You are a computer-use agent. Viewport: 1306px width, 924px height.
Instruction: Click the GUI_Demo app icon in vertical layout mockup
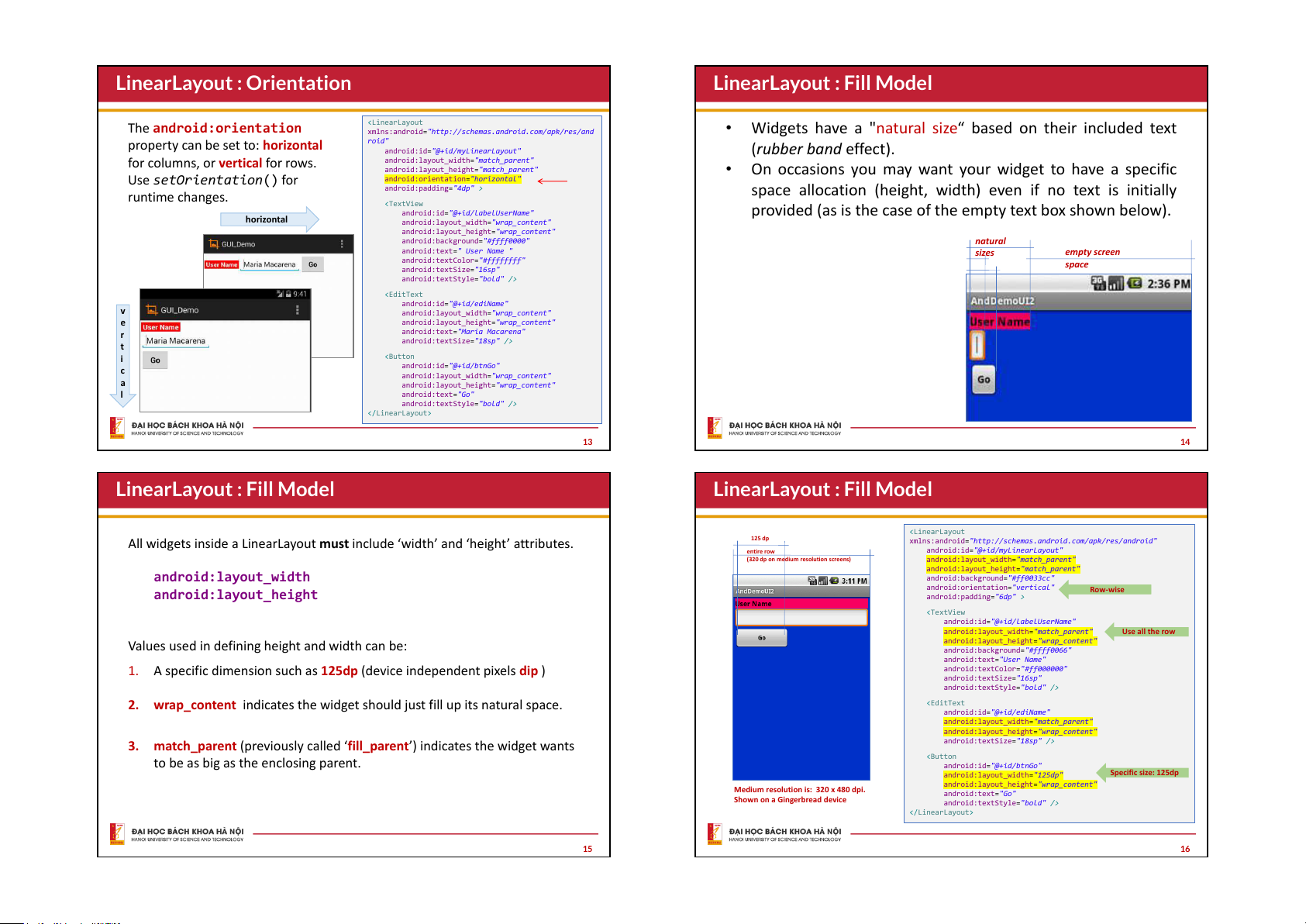click(152, 310)
